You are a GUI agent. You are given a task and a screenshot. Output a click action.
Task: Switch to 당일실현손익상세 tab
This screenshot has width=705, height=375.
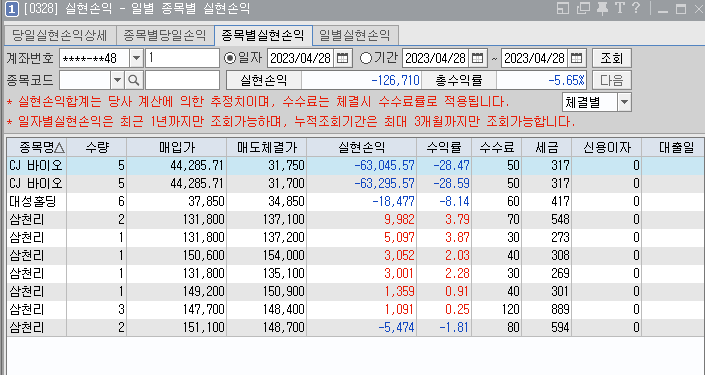60,36
